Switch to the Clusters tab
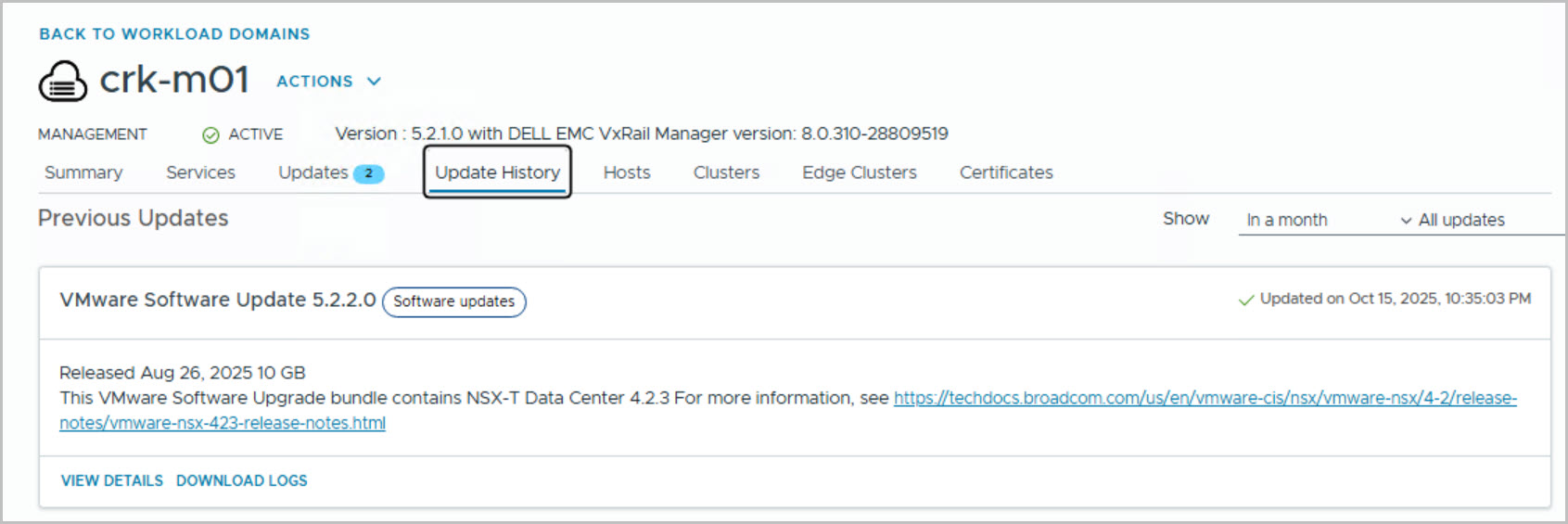 click(726, 173)
